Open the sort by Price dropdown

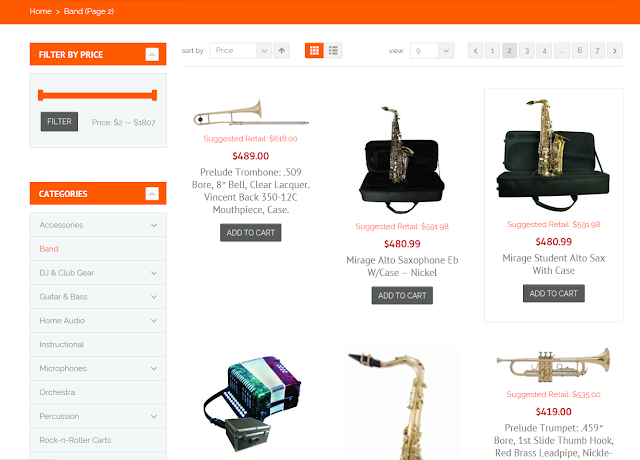(240, 51)
